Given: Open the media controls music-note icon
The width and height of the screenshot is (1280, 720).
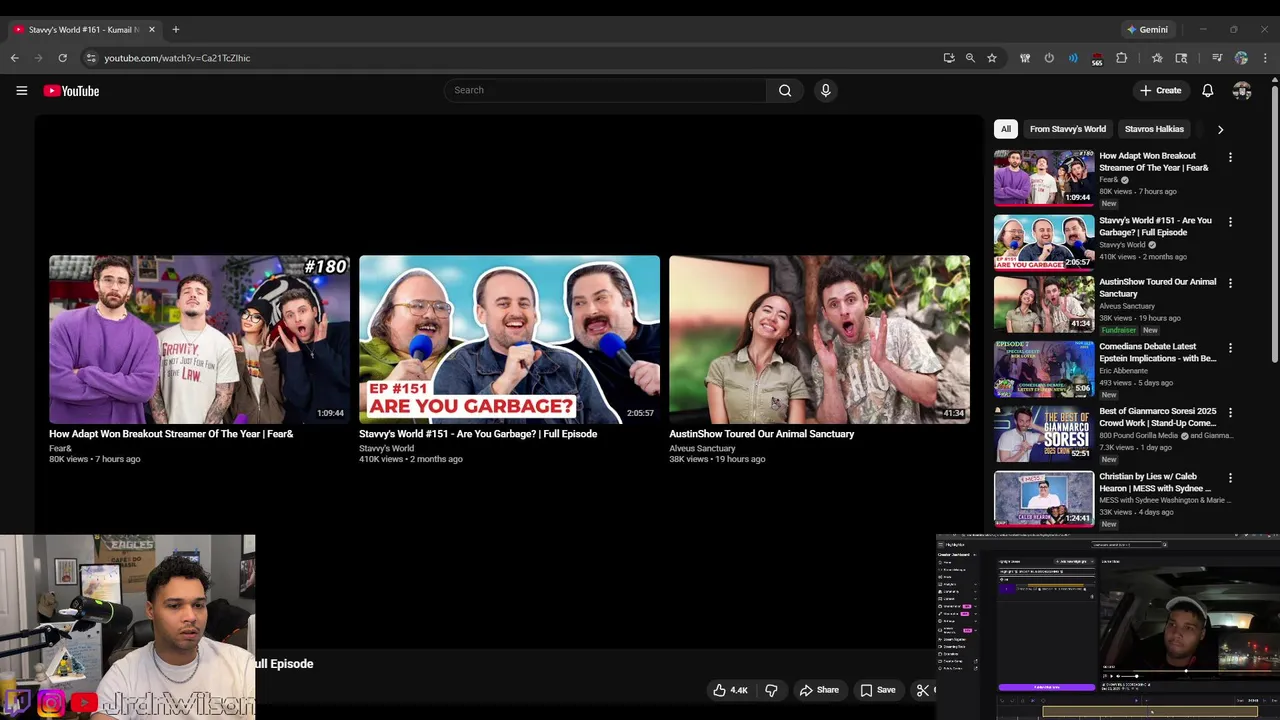Looking at the screenshot, I should click(x=1217, y=58).
